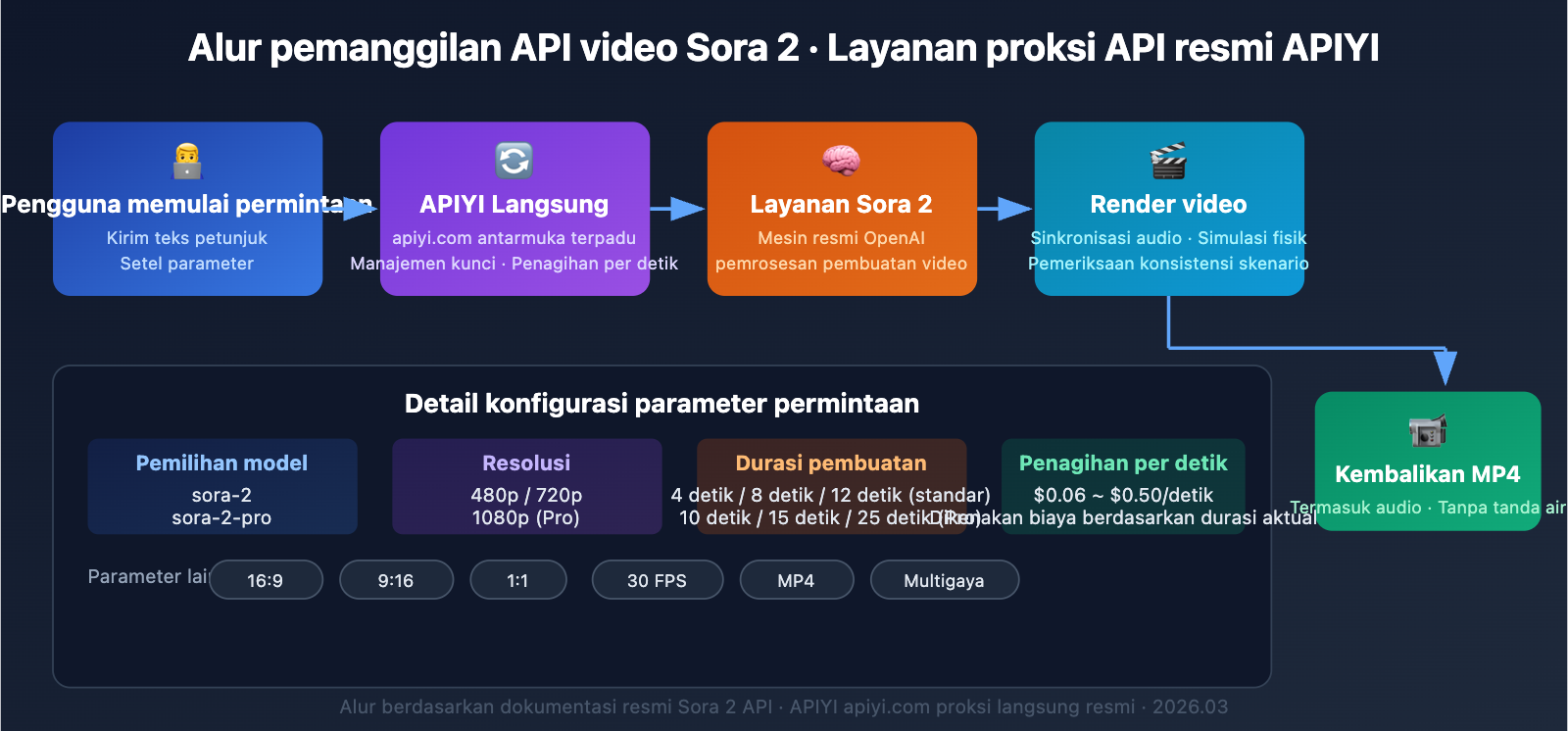Click the Detail konfigurasi parameter permintaan heading
Viewport: 1568px width, 731px height.
pos(661,404)
